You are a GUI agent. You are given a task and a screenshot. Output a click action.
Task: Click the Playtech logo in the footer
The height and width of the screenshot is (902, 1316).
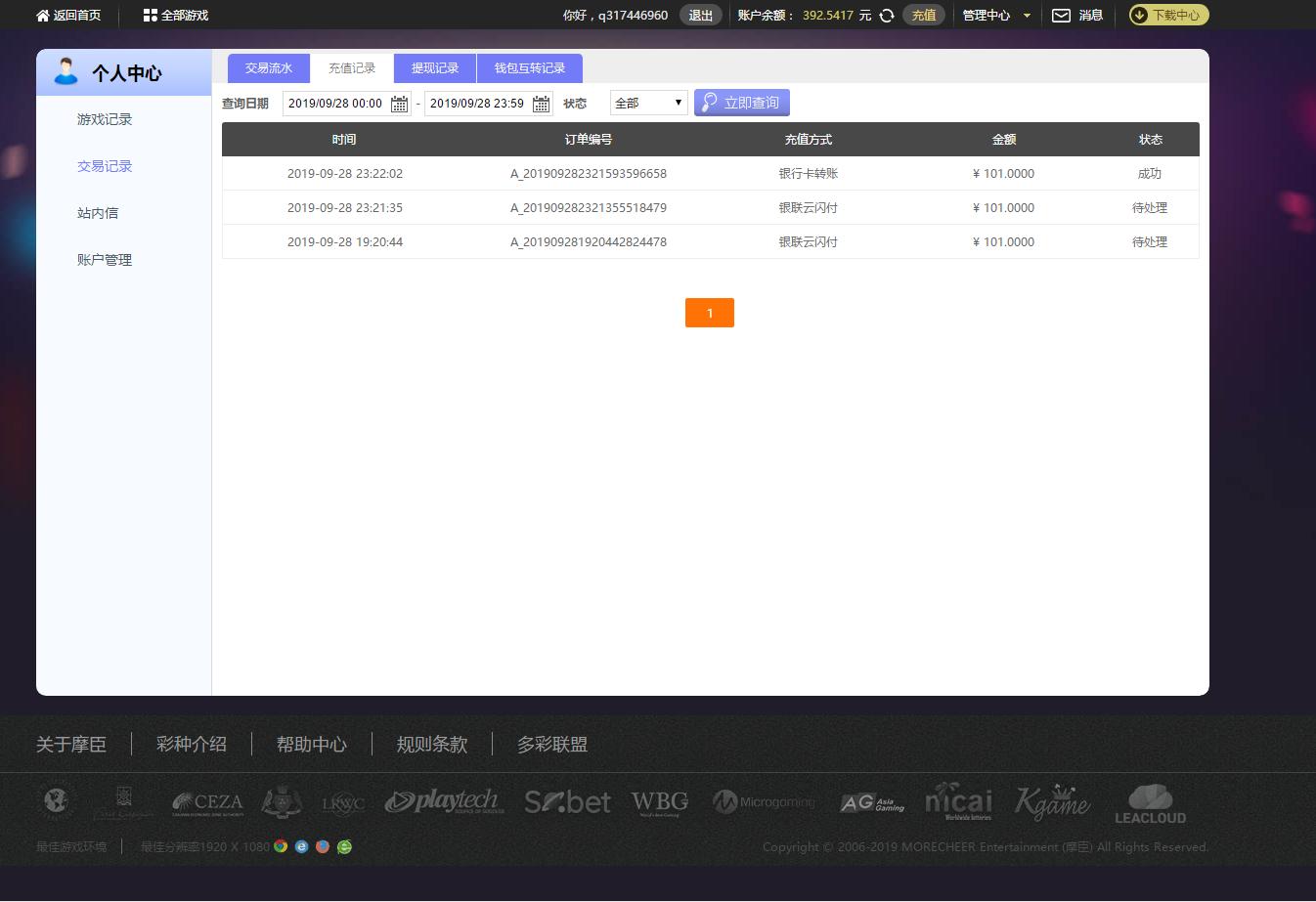pos(443,800)
